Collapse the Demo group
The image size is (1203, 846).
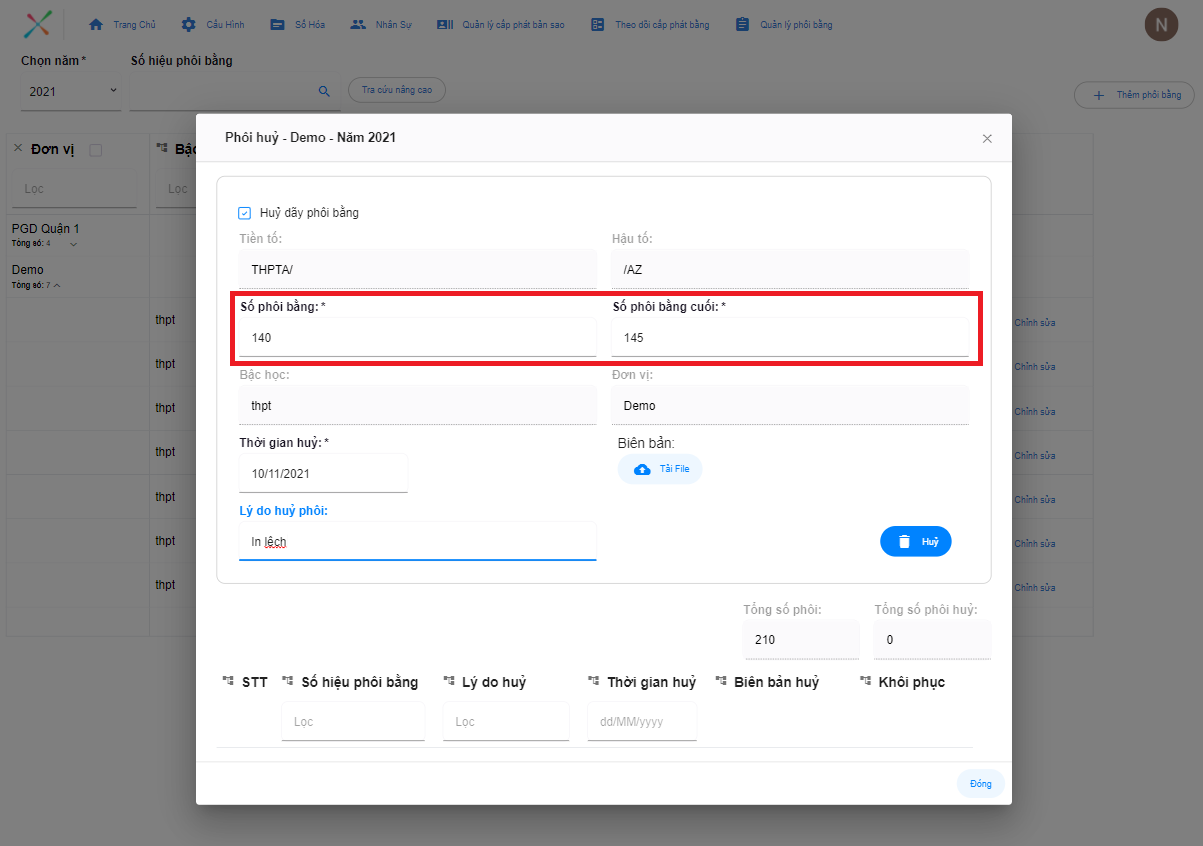coord(57,286)
